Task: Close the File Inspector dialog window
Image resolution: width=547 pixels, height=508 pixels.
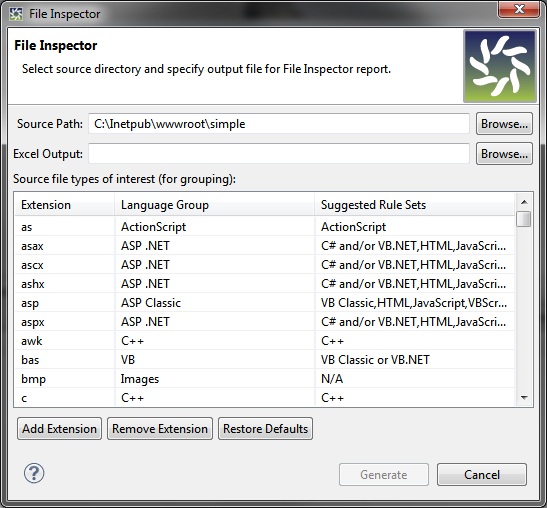Action: point(519,9)
